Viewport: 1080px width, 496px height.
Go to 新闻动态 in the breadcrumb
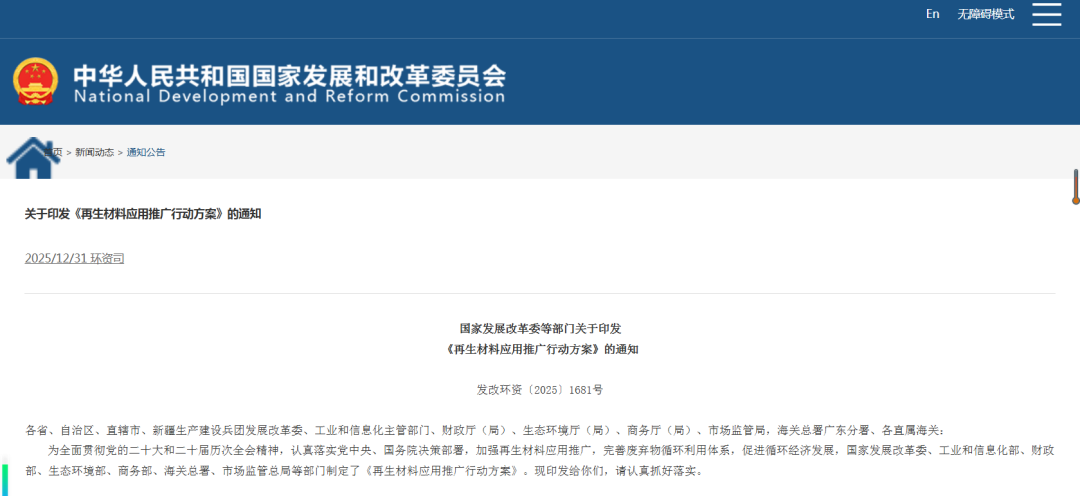95,153
